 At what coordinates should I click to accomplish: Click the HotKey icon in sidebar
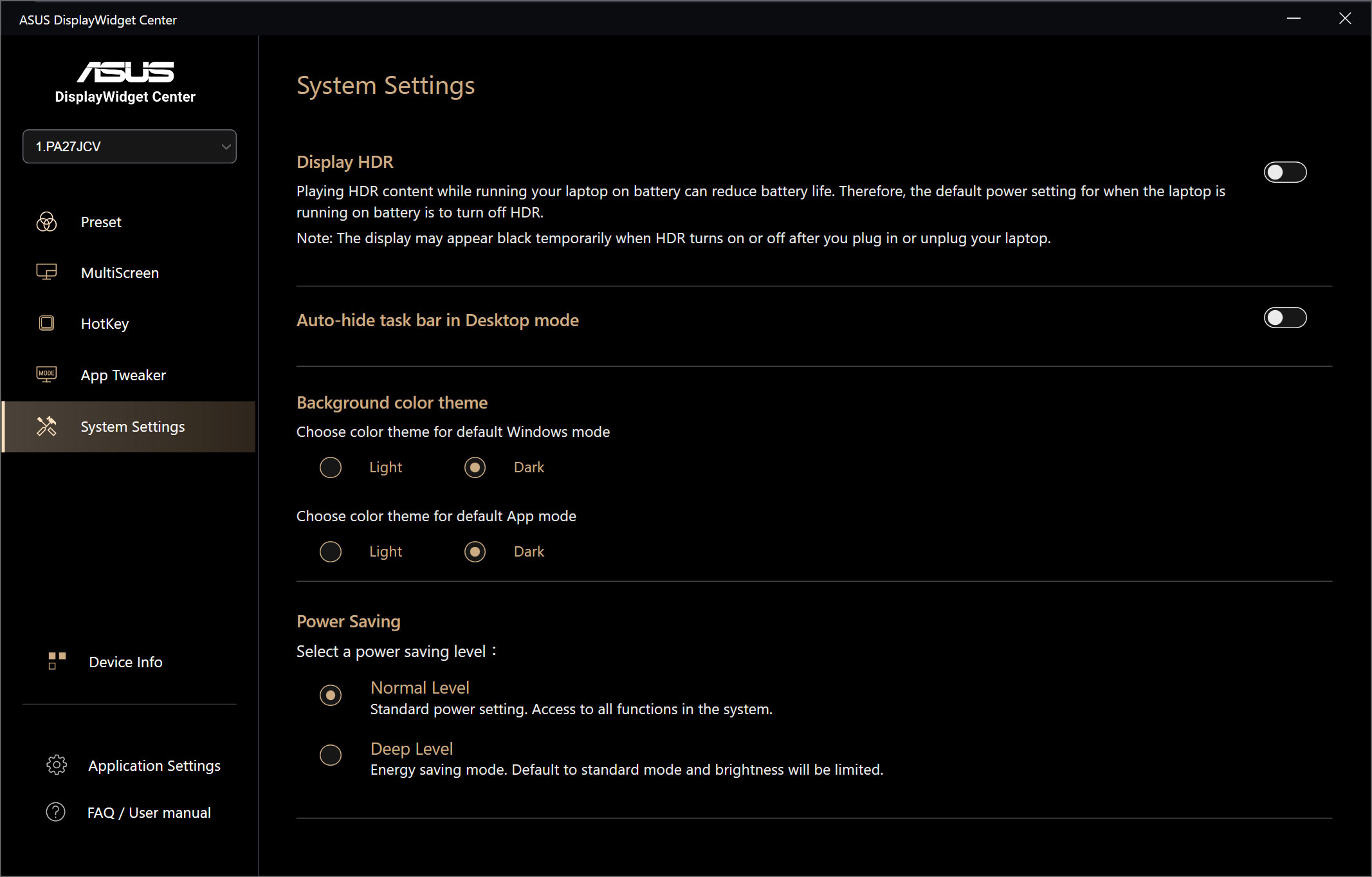[x=46, y=323]
